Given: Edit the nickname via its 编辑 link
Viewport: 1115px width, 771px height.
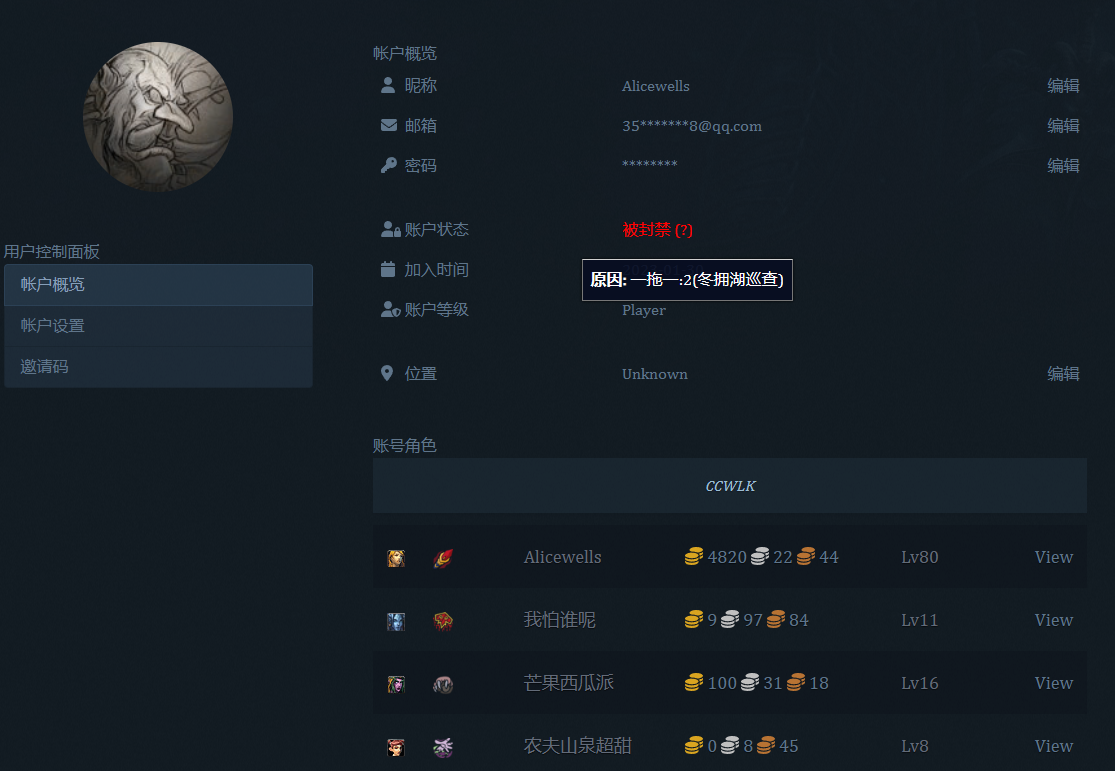Looking at the screenshot, I should tap(1063, 86).
